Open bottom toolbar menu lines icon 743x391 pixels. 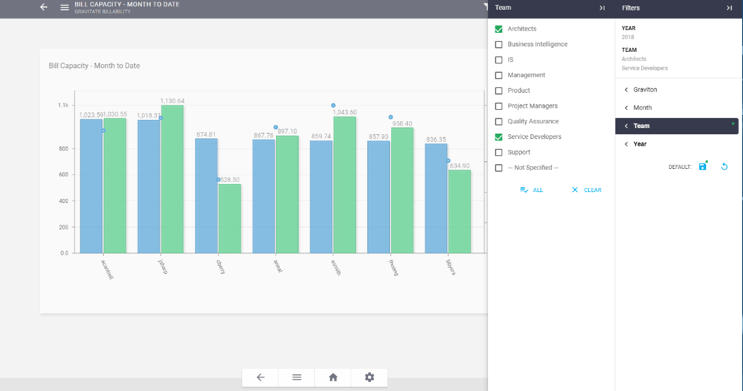[x=297, y=377]
